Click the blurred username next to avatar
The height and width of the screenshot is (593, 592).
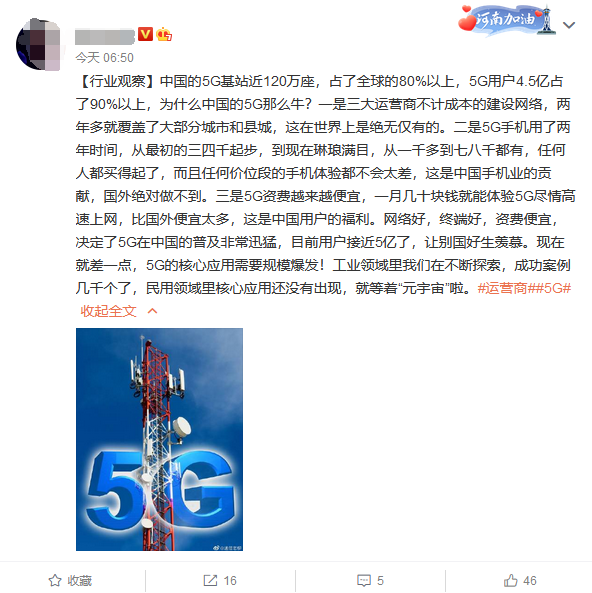[105, 36]
